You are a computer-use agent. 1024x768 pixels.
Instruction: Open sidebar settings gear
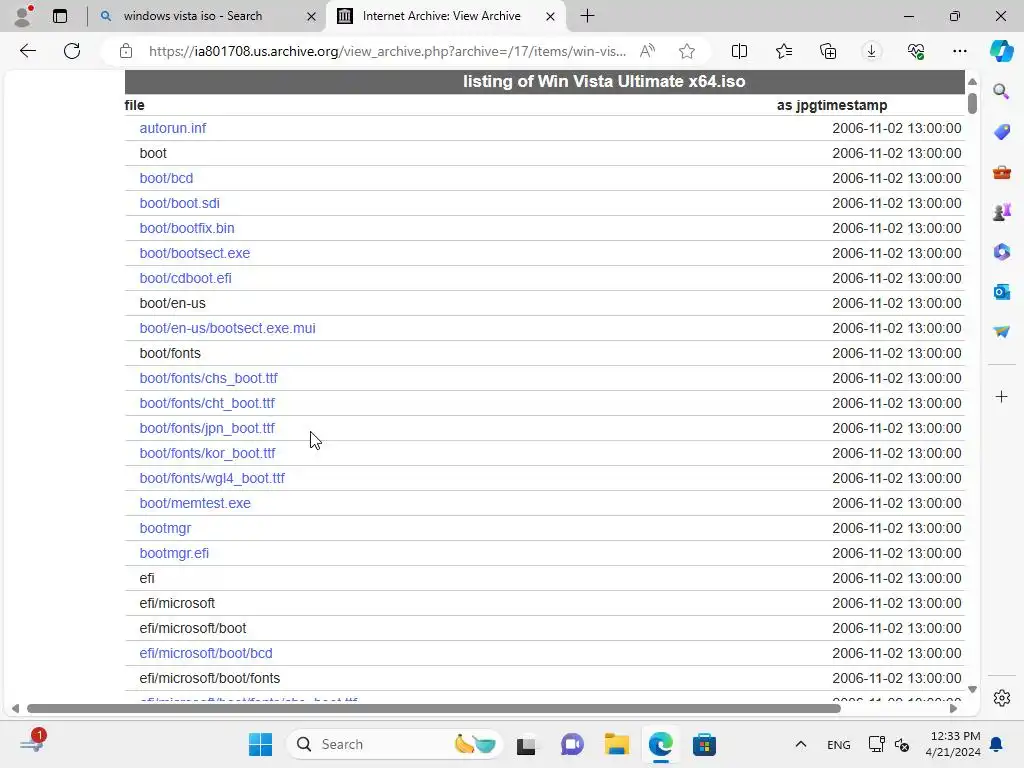pyautogui.click(x=1001, y=698)
